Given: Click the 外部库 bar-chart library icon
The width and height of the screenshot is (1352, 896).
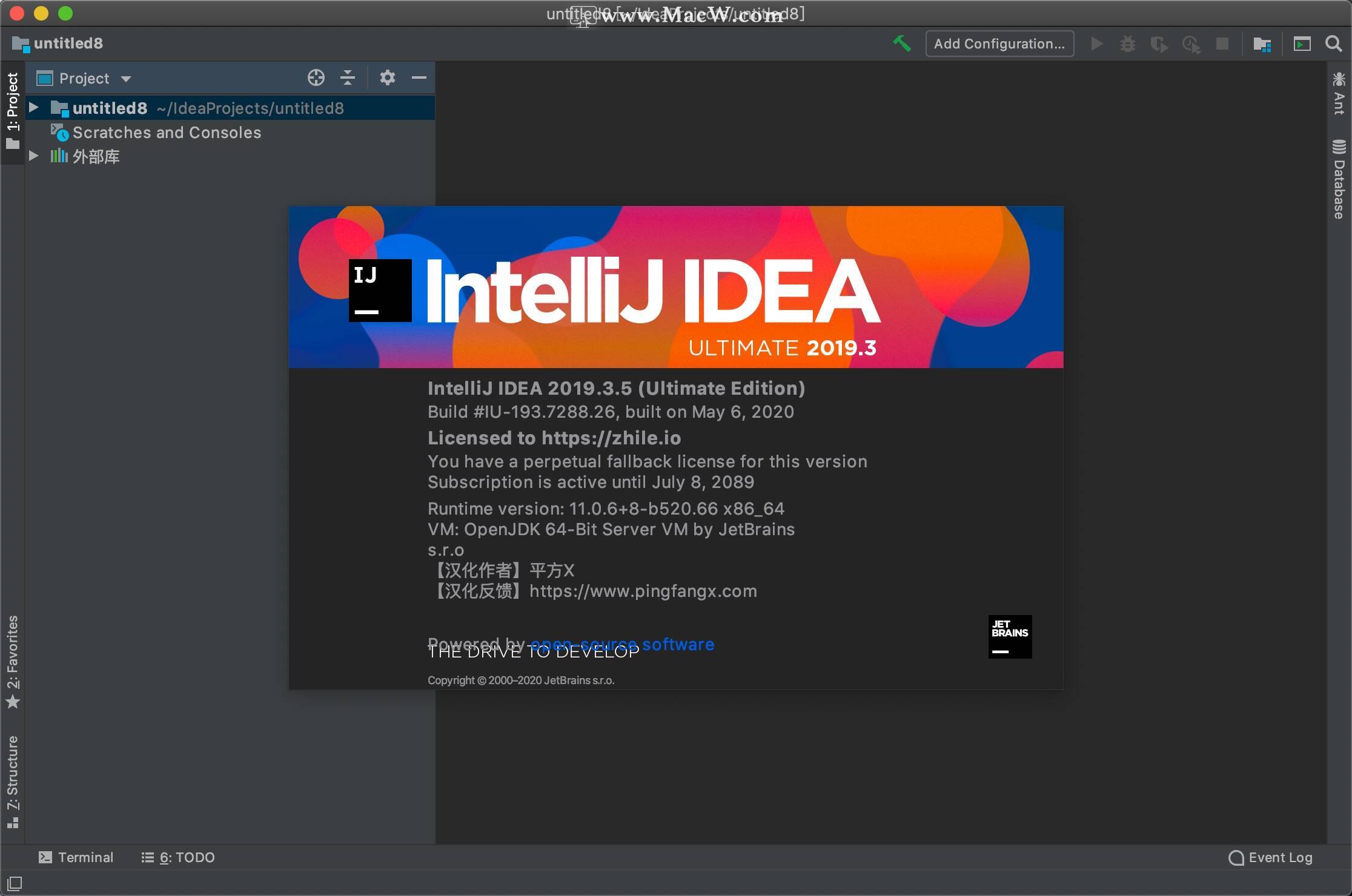Looking at the screenshot, I should coord(59,156).
